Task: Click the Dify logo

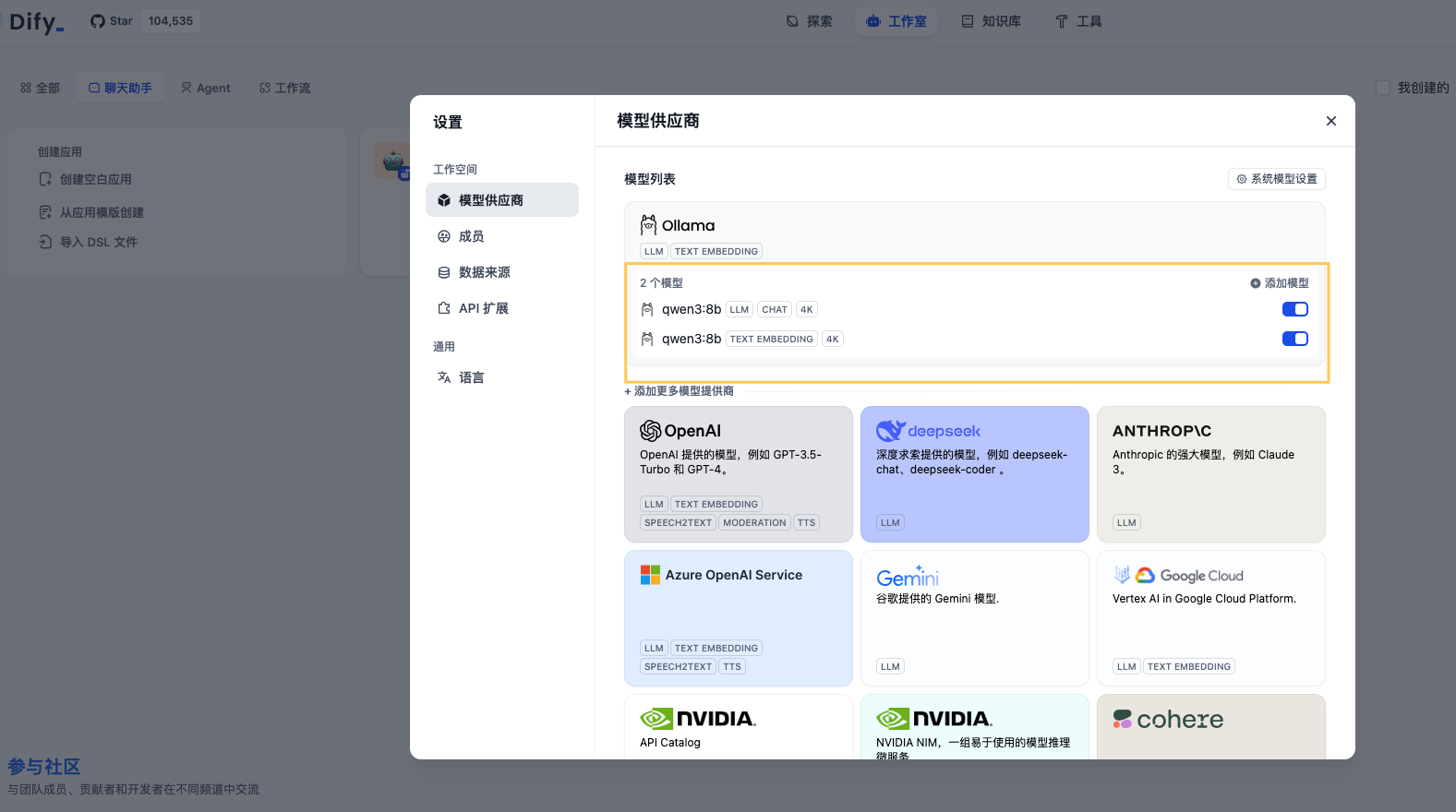Action: (36, 22)
